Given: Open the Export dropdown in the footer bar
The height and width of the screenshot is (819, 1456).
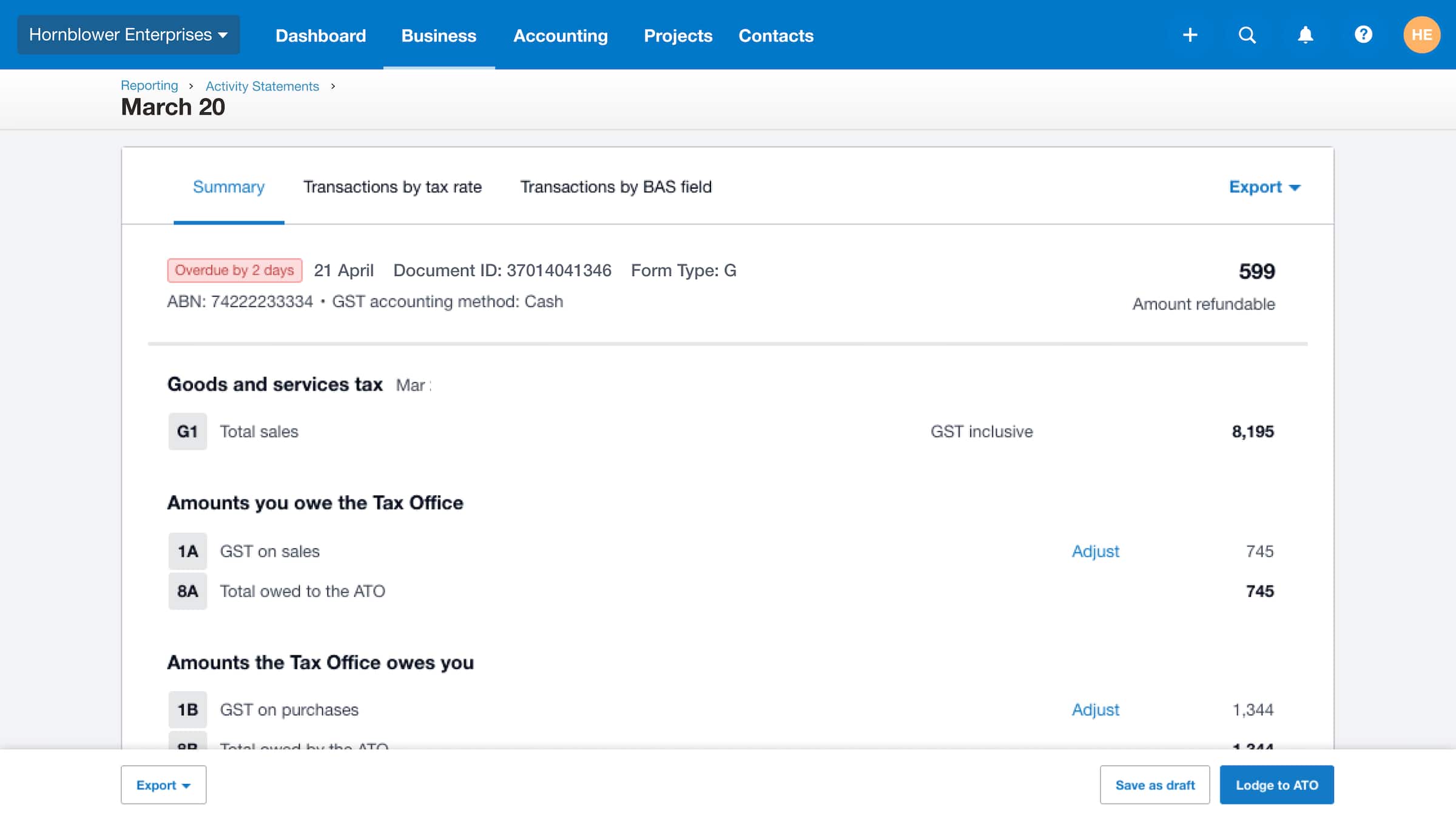Looking at the screenshot, I should coord(163,784).
